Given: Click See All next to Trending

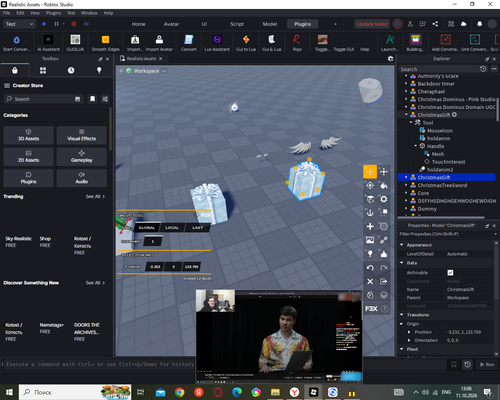Looking at the screenshot, I should pos(95,196).
